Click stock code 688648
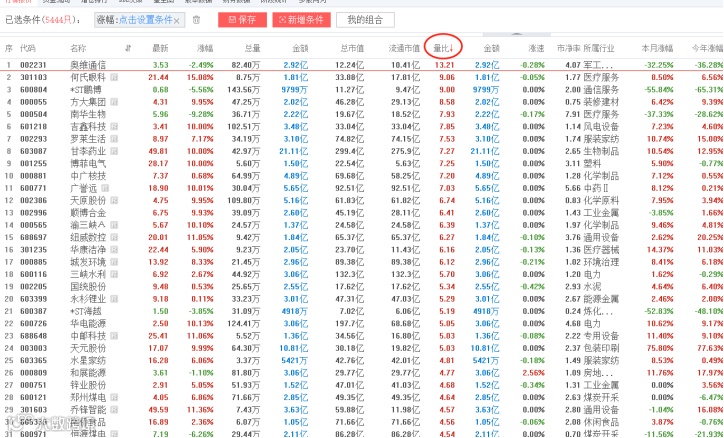The height and width of the screenshot is (438, 724). [x=33, y=336]
